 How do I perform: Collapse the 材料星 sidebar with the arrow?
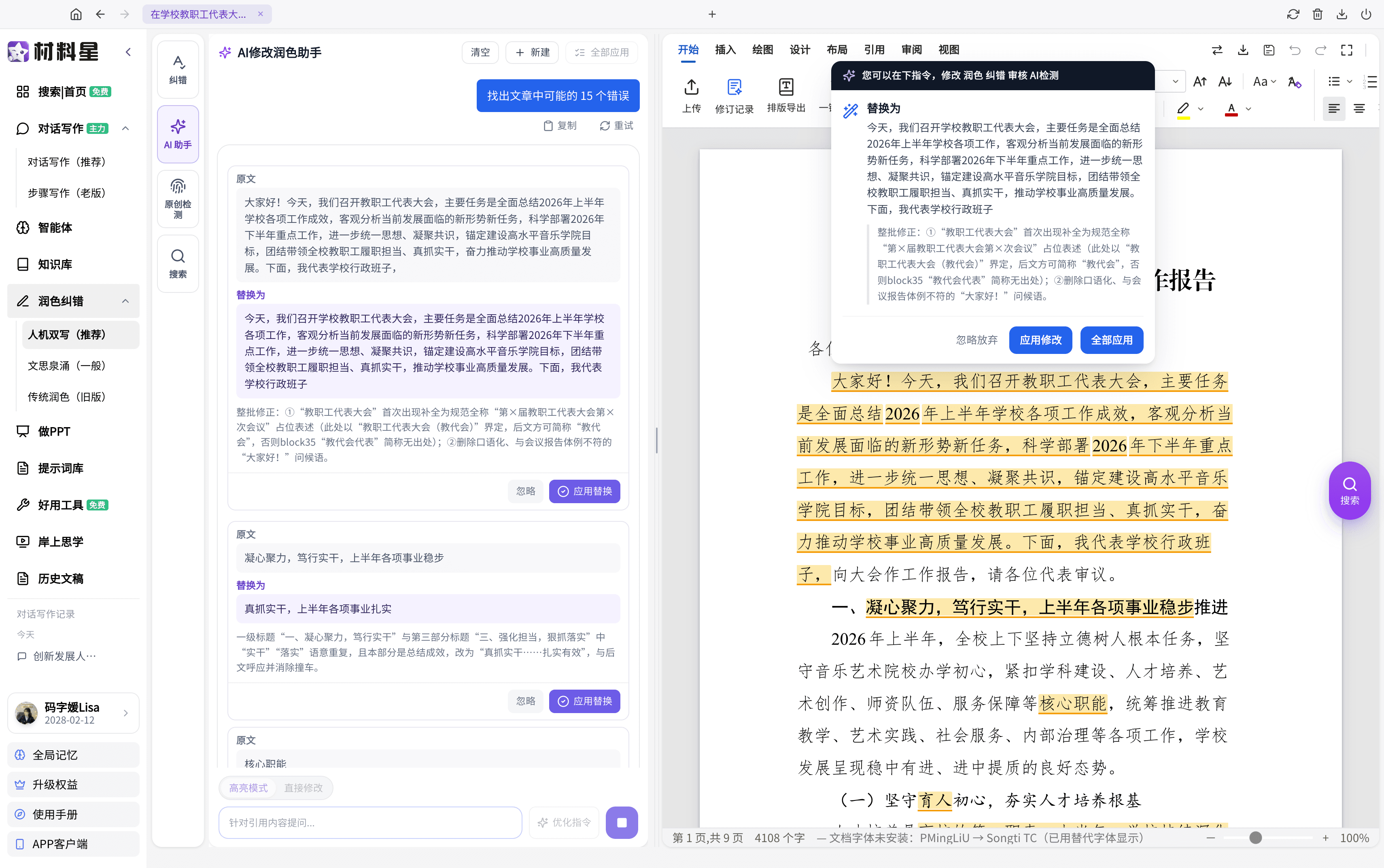(128, 52)
